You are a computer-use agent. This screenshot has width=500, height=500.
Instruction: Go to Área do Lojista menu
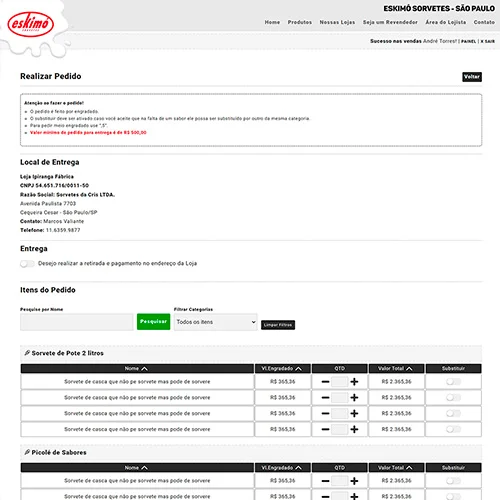[445, 22]
